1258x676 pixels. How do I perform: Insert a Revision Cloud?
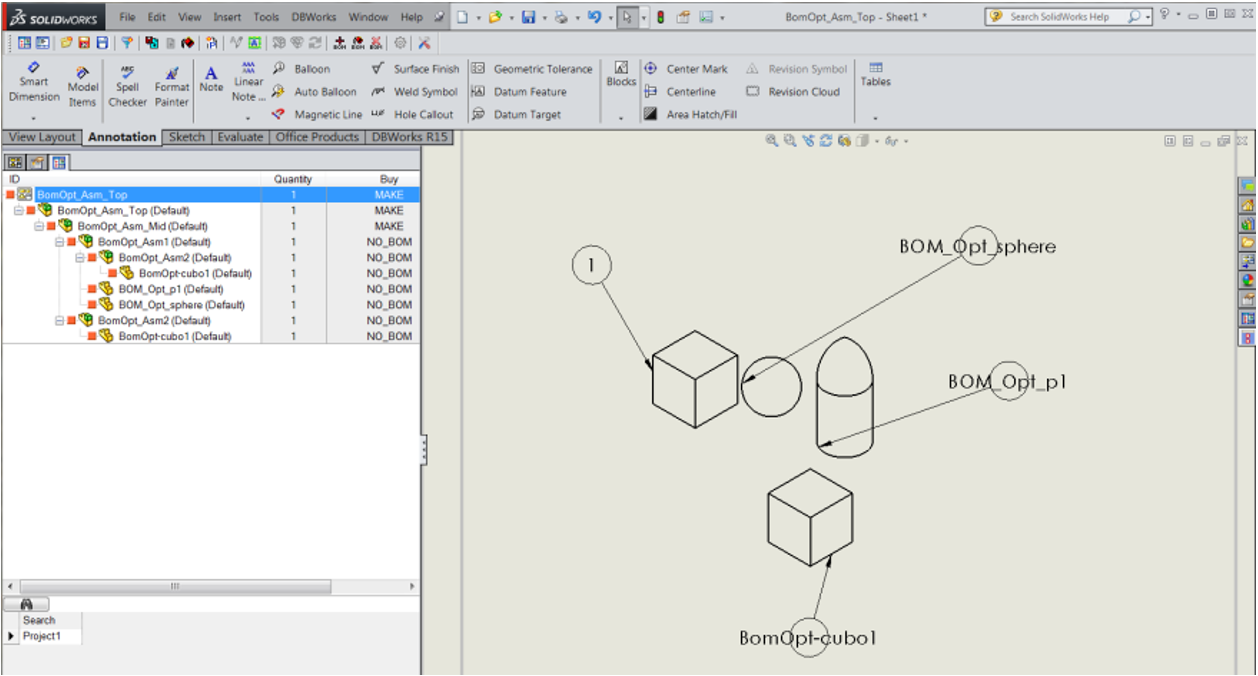click(794, 92)
